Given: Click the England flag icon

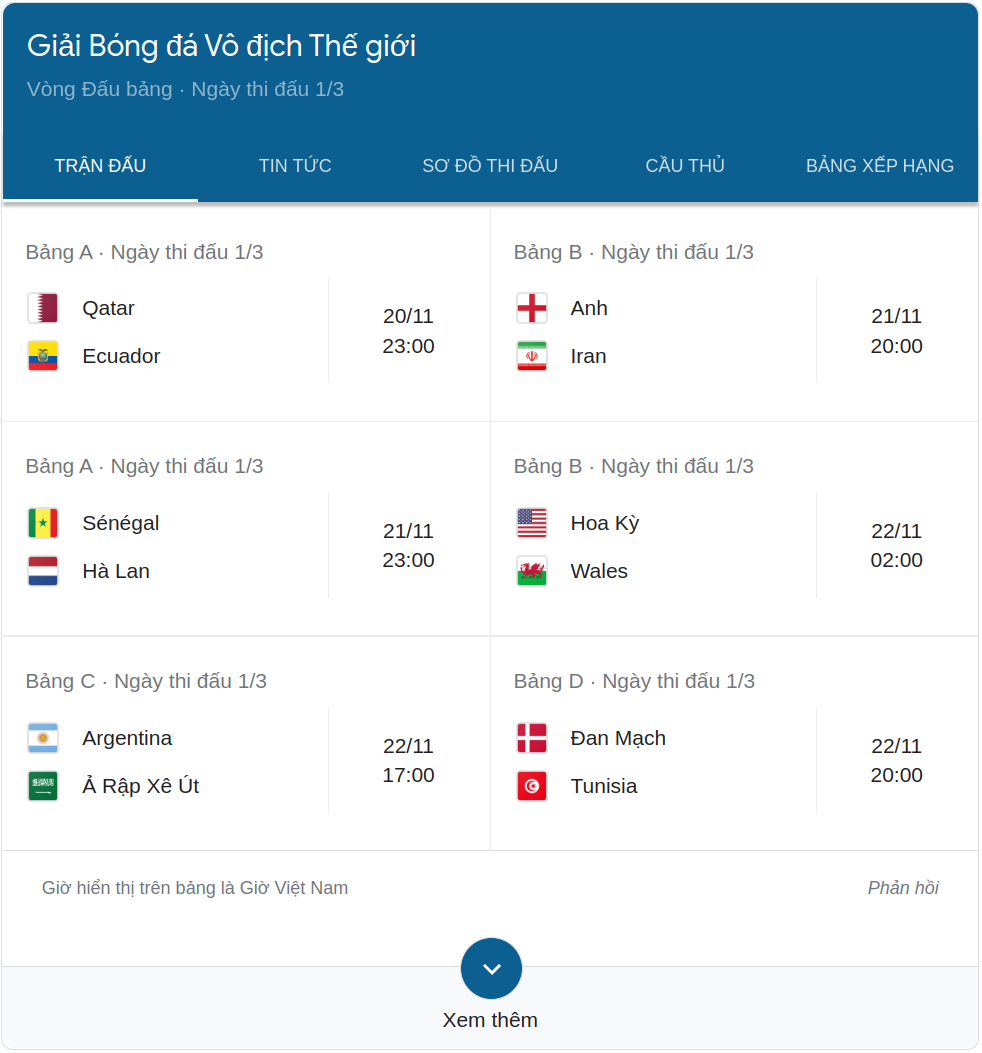Looking at the screenshot, I should pyautogui.click(x=532, y=308).
